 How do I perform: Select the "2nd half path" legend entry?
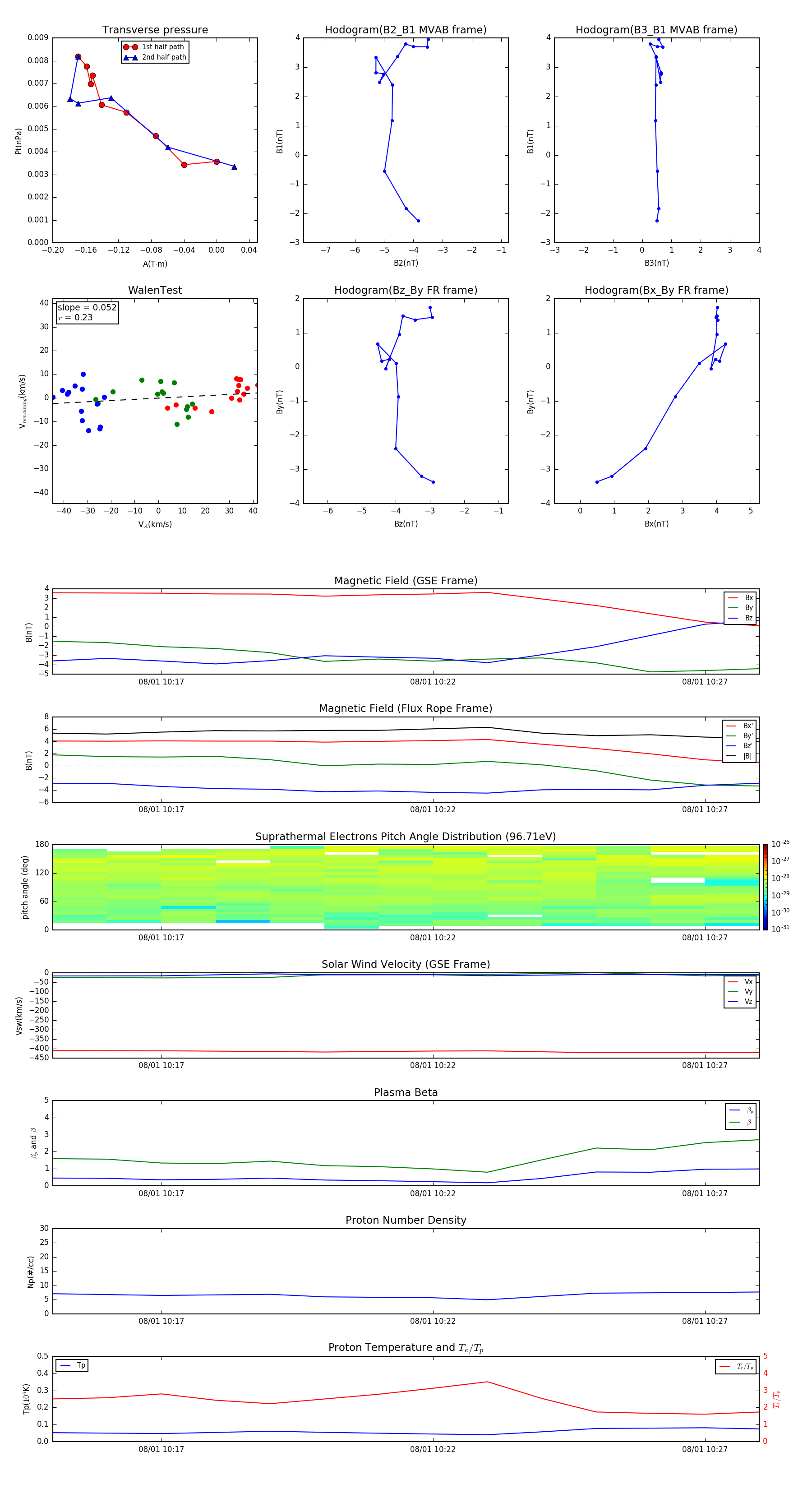154,57
